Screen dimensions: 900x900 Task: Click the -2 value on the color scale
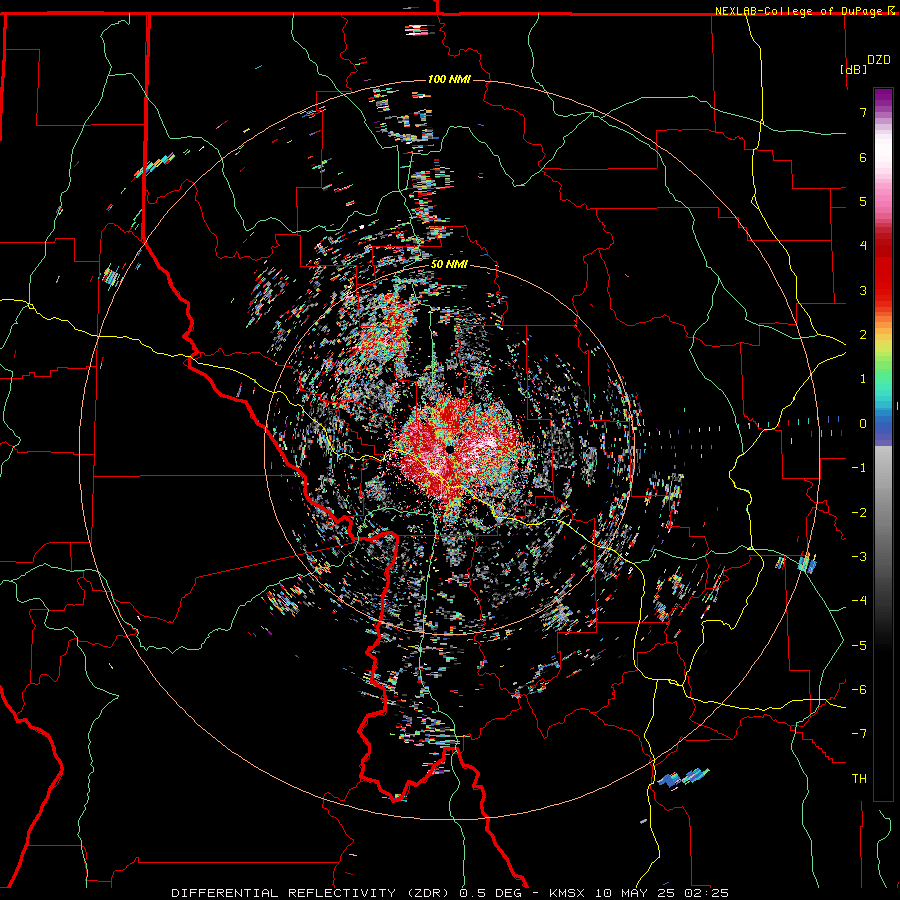point(859,513)
